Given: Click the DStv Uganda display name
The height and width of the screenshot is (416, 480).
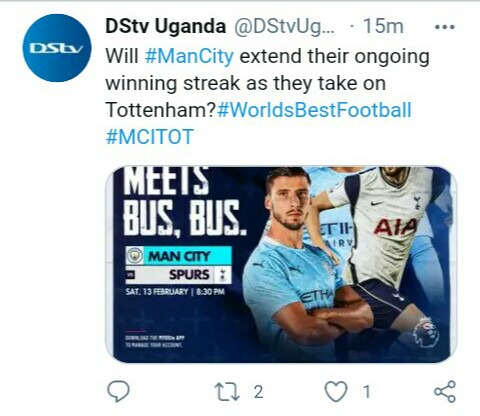Looking at the screenshot, I should (165, 26).
